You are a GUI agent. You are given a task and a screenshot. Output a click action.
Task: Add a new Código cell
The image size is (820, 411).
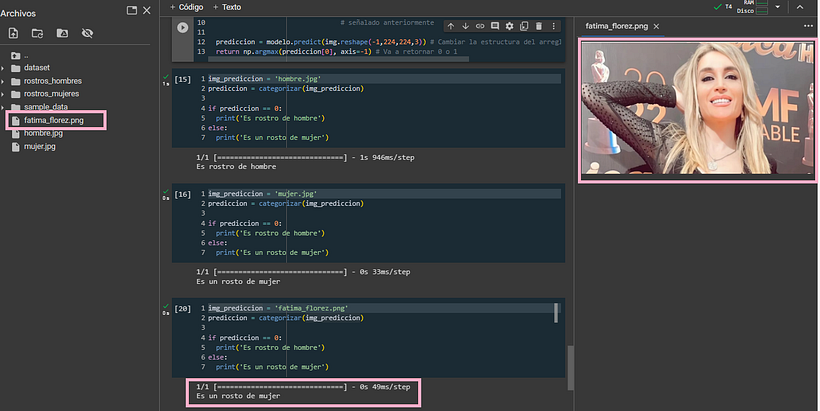point(186,7)
